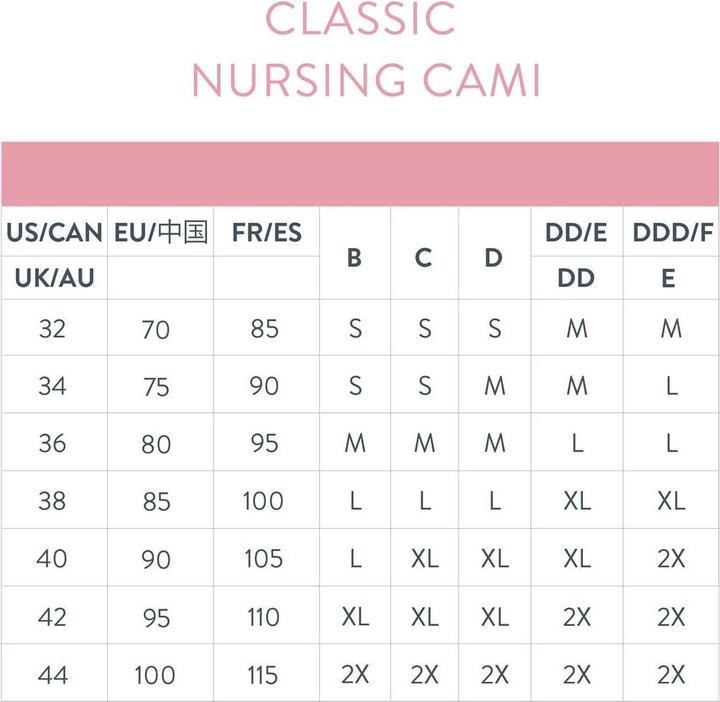Select the C cup column header
The height and width of the screenshot is (702, 720).
pyautogui.click(x=423, y=258)
